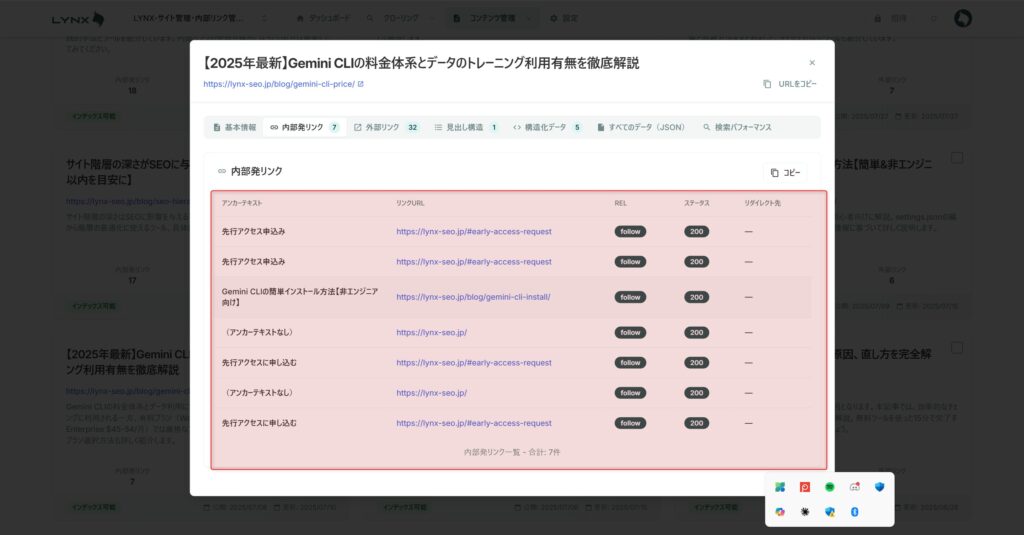Click the external link icon beside article URL
This screenshot has height=535, width=1024.
[361, 84]
